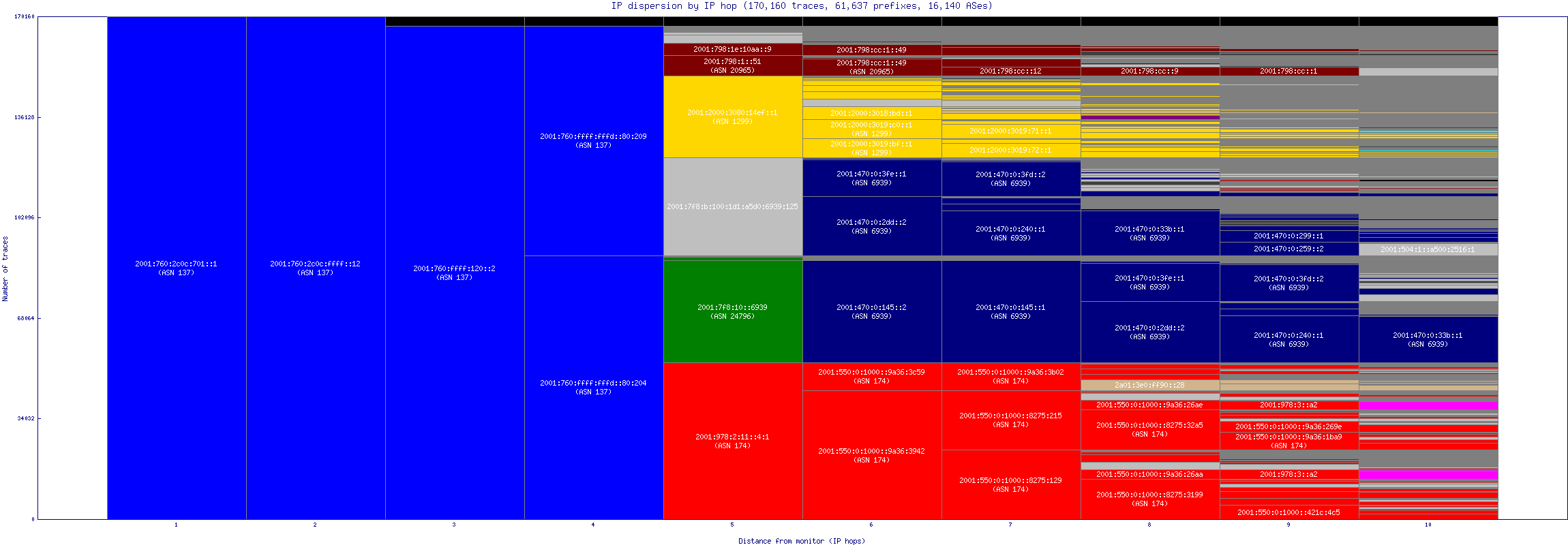Click red block 2001:550:0:1000::9a36:269e
Screen dimensions: 1568x545
click(x=1289, y=426)
